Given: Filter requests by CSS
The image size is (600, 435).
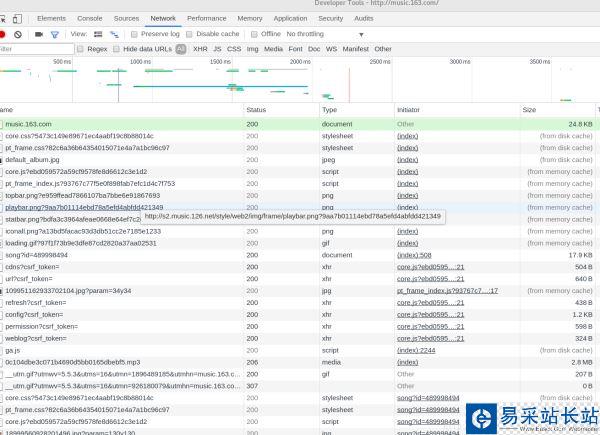Looking at the screenshot, I should [x=234, y=49].
